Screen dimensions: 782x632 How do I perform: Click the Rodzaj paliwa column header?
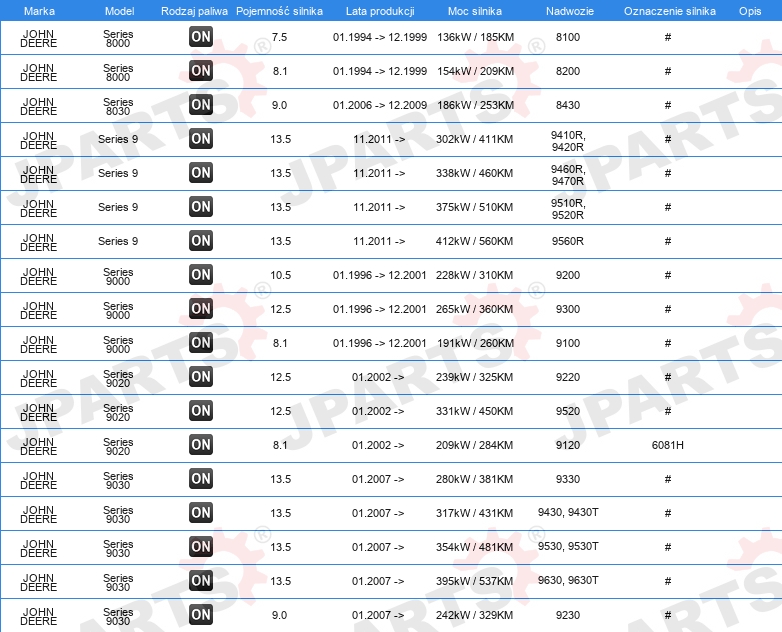click(x=194, y=11)
